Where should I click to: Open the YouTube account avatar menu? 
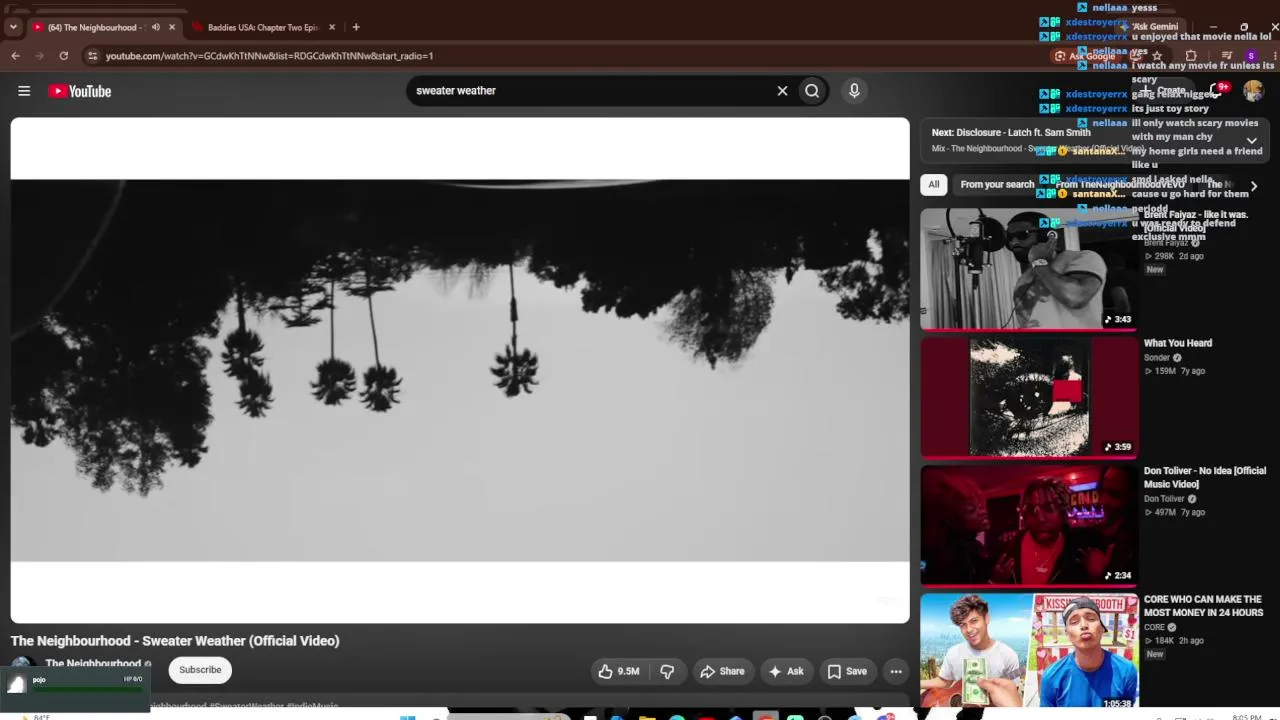pos(1253,91)
